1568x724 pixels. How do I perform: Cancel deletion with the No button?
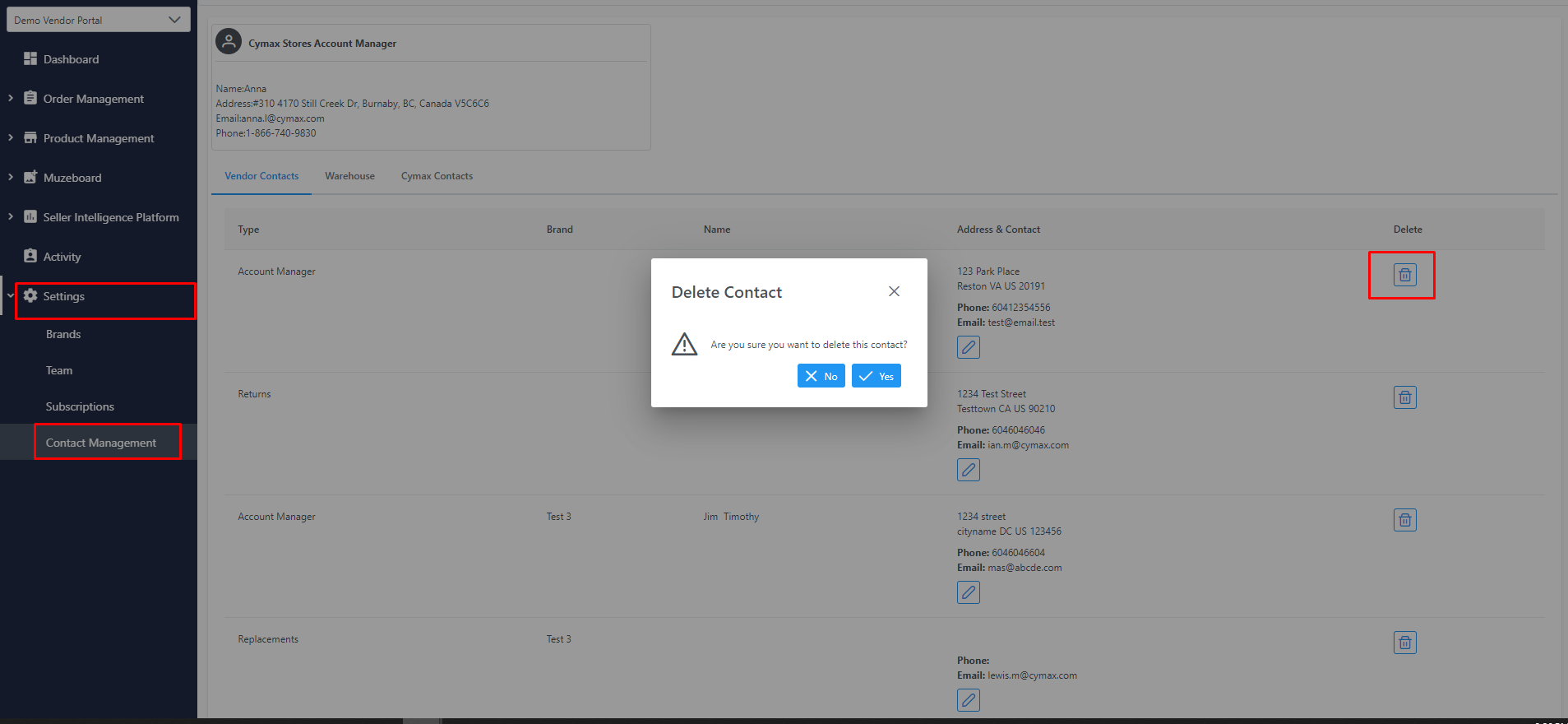(821, 376)
